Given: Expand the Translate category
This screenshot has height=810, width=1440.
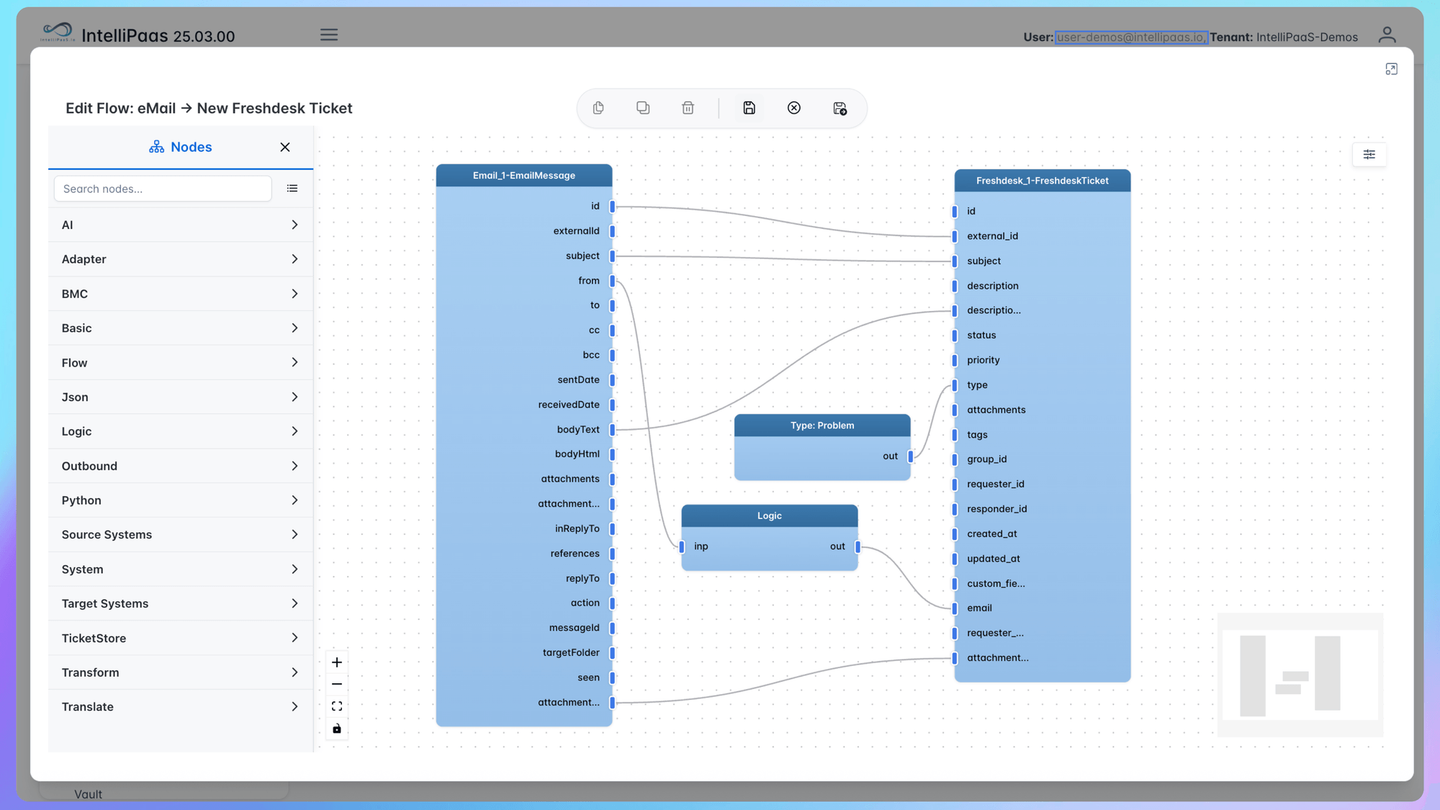Looking at the screenshot, I should pos(180,707).
